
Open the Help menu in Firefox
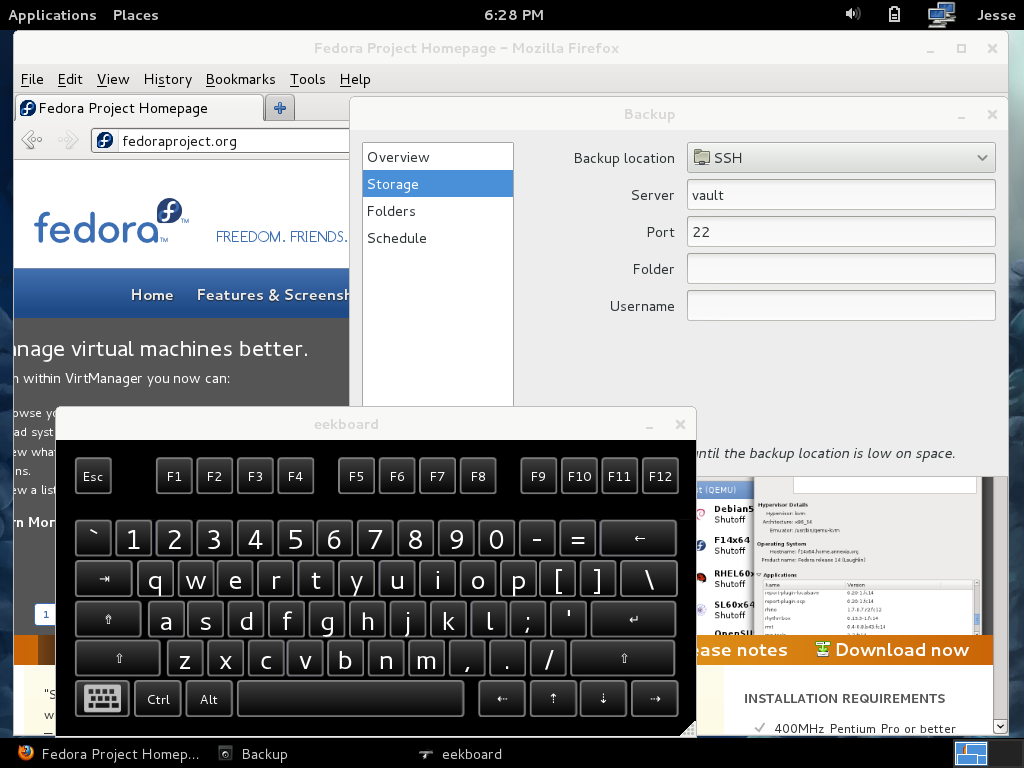click(x=355, y=79)
